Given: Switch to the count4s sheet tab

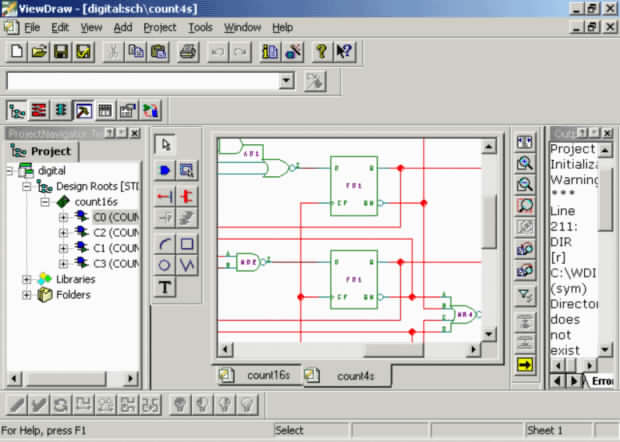Looking at the screenshot, I should click(346, 376).
